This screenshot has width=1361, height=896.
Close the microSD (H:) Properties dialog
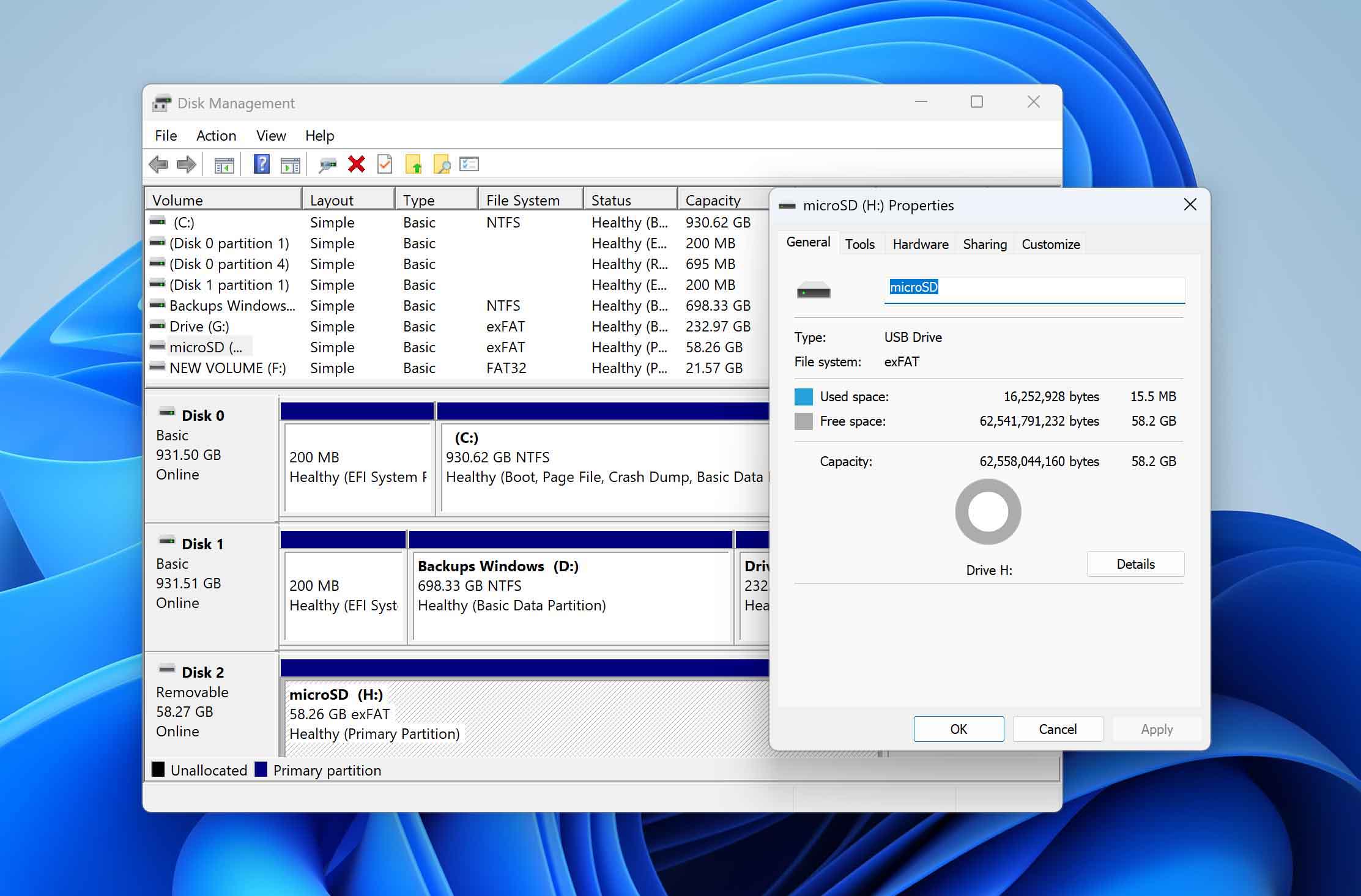(x=1190, y=205)
